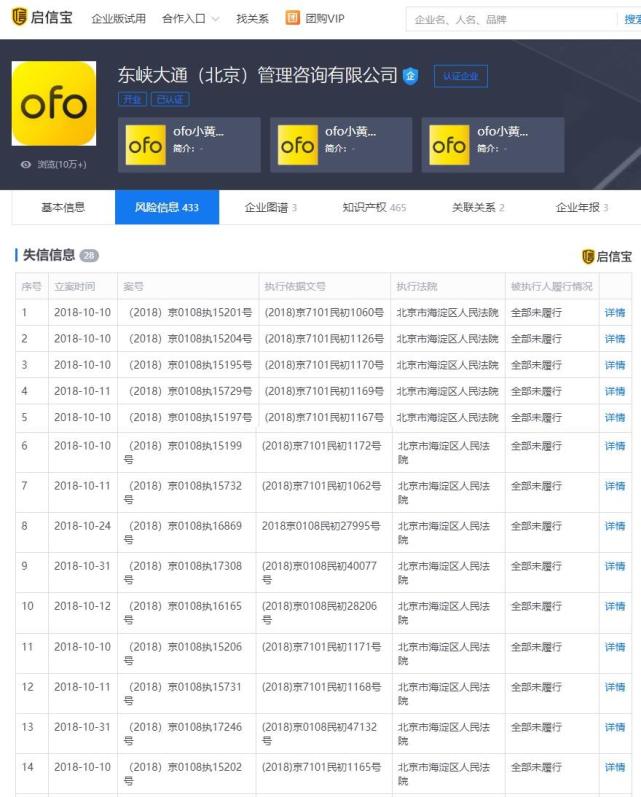Viewport: 641px width, 797px height.
Task: Open 详情 for case 京0108执15199号
Action: (615, 446)
